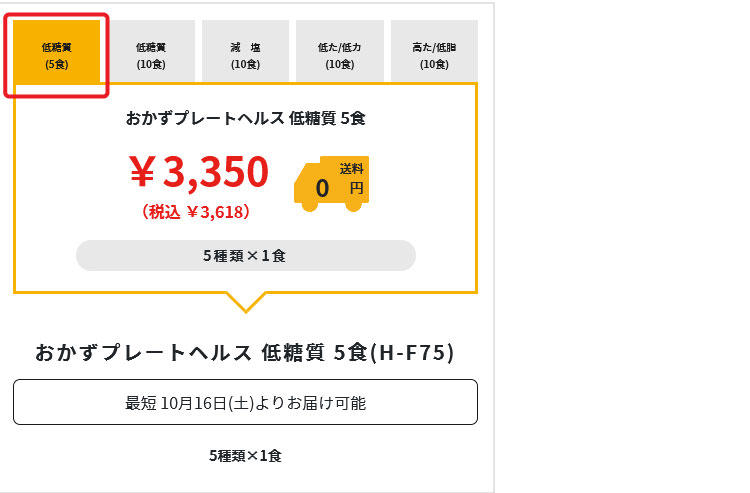
Task: Click the red ¥3,350 price
Action: (199, 172)
